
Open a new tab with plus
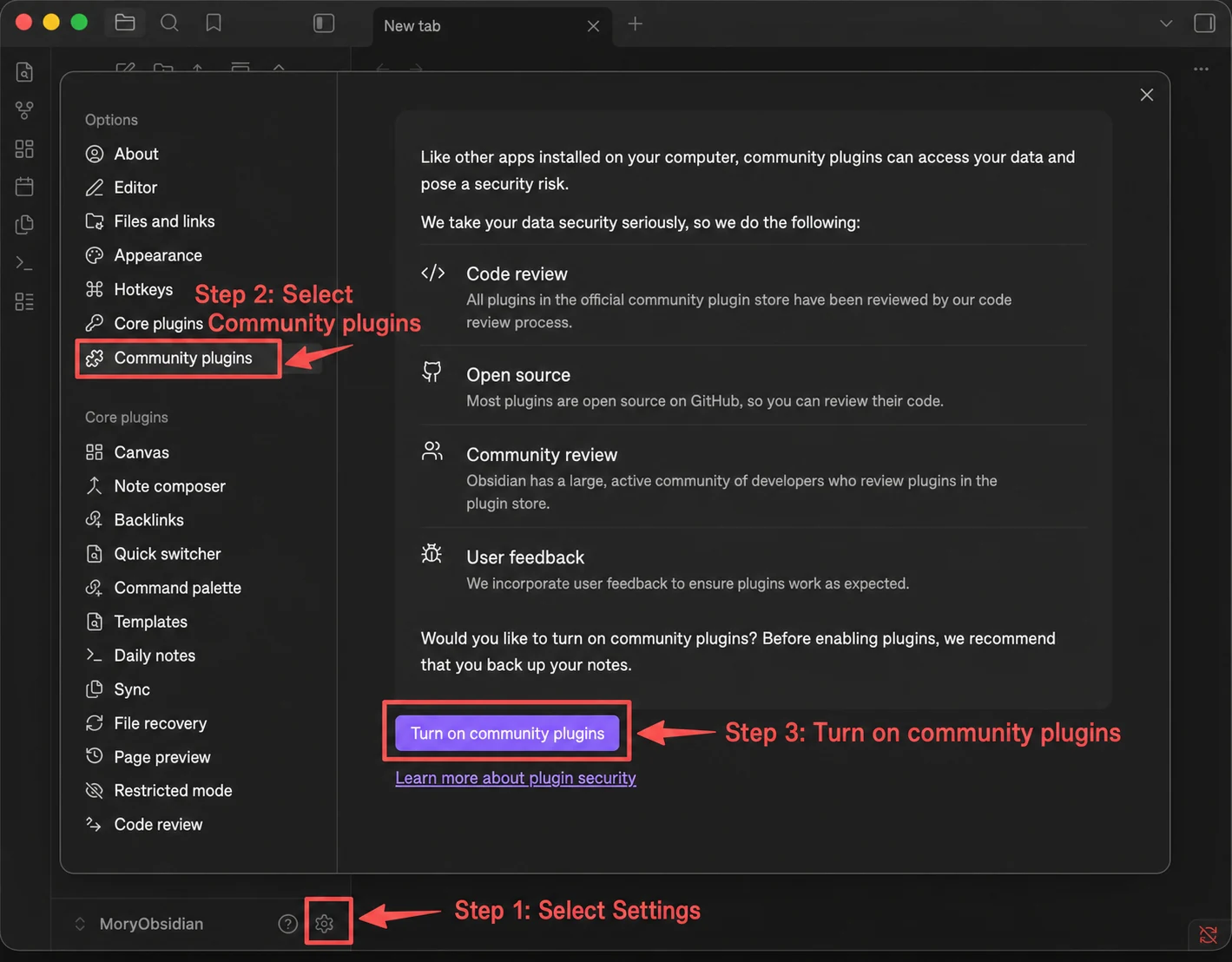pyautogui.click(x=636, y=24)
